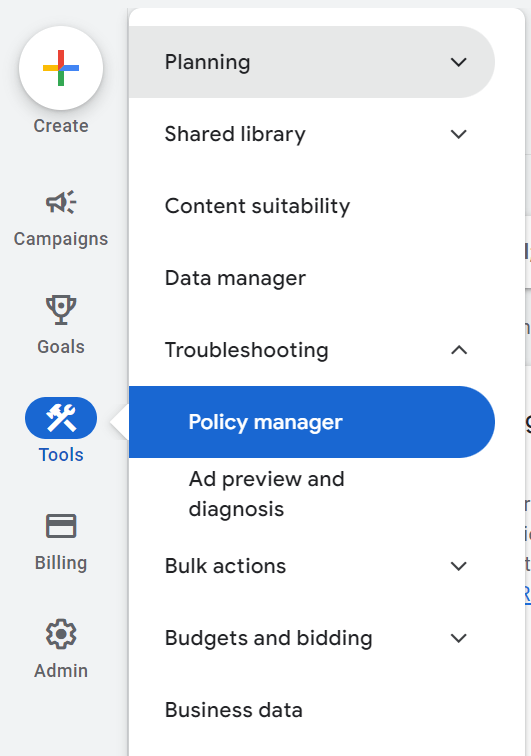Click the Create label under the plus button
Screen dimensions: 531x756
61,126
